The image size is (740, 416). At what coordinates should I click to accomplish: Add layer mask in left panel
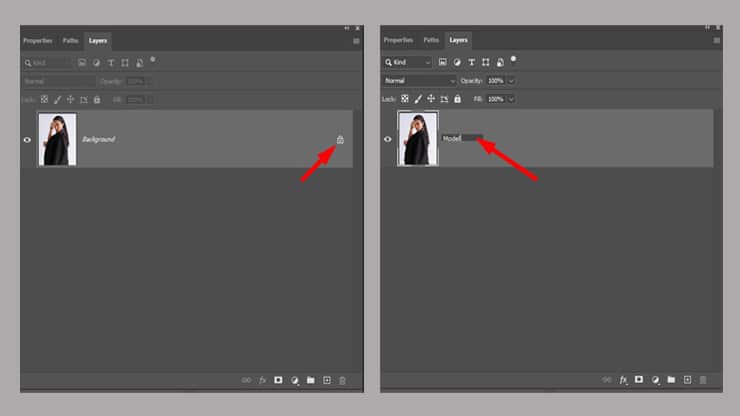278,380
